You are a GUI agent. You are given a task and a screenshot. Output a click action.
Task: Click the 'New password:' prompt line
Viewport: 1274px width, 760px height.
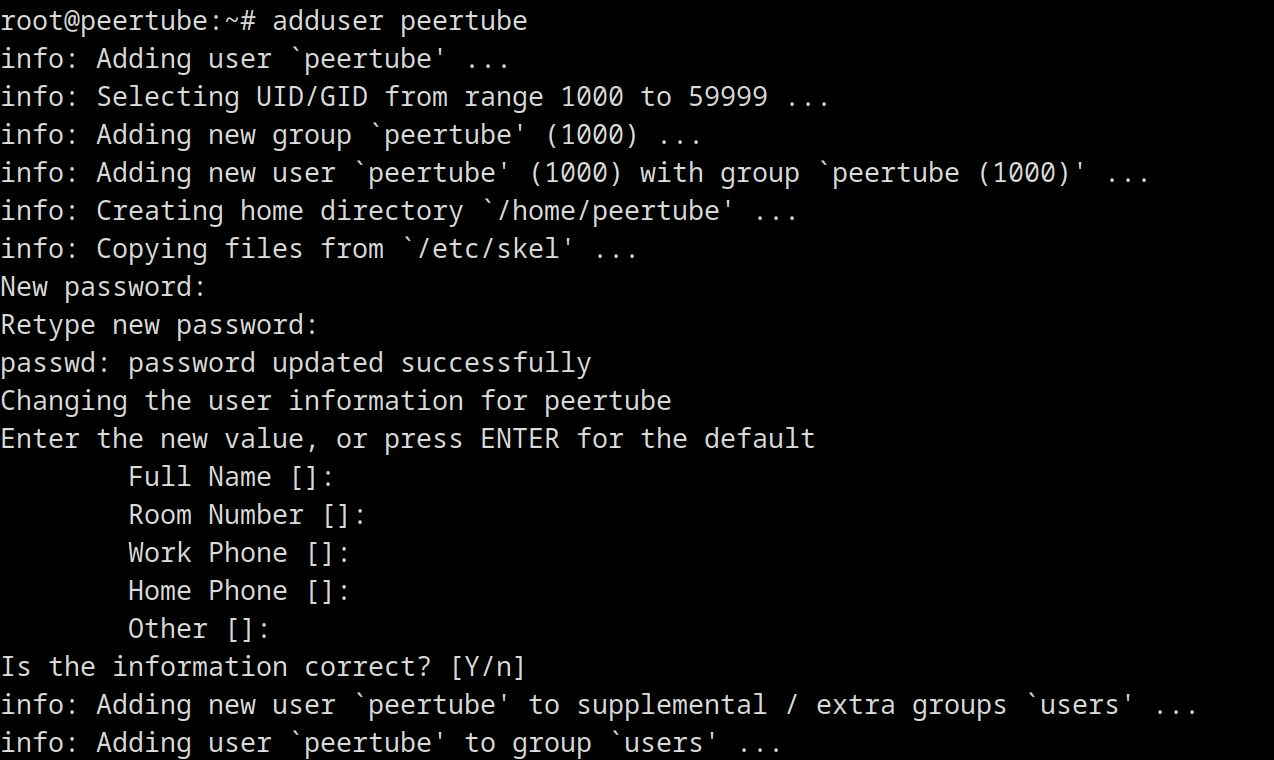click(103, 287)
